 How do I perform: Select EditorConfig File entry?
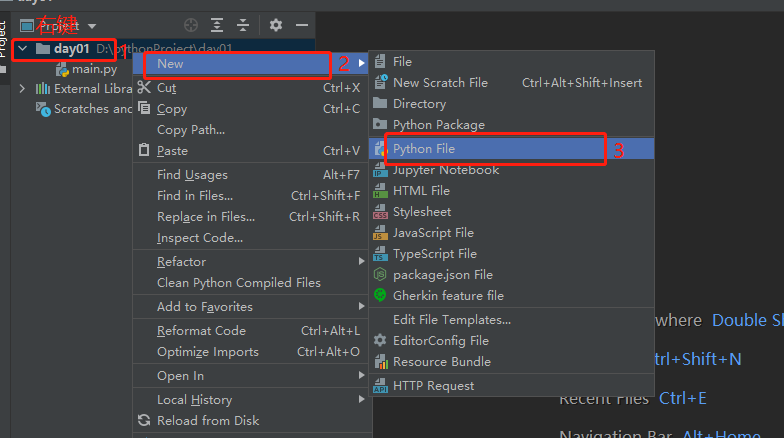(x=512, y=341)
